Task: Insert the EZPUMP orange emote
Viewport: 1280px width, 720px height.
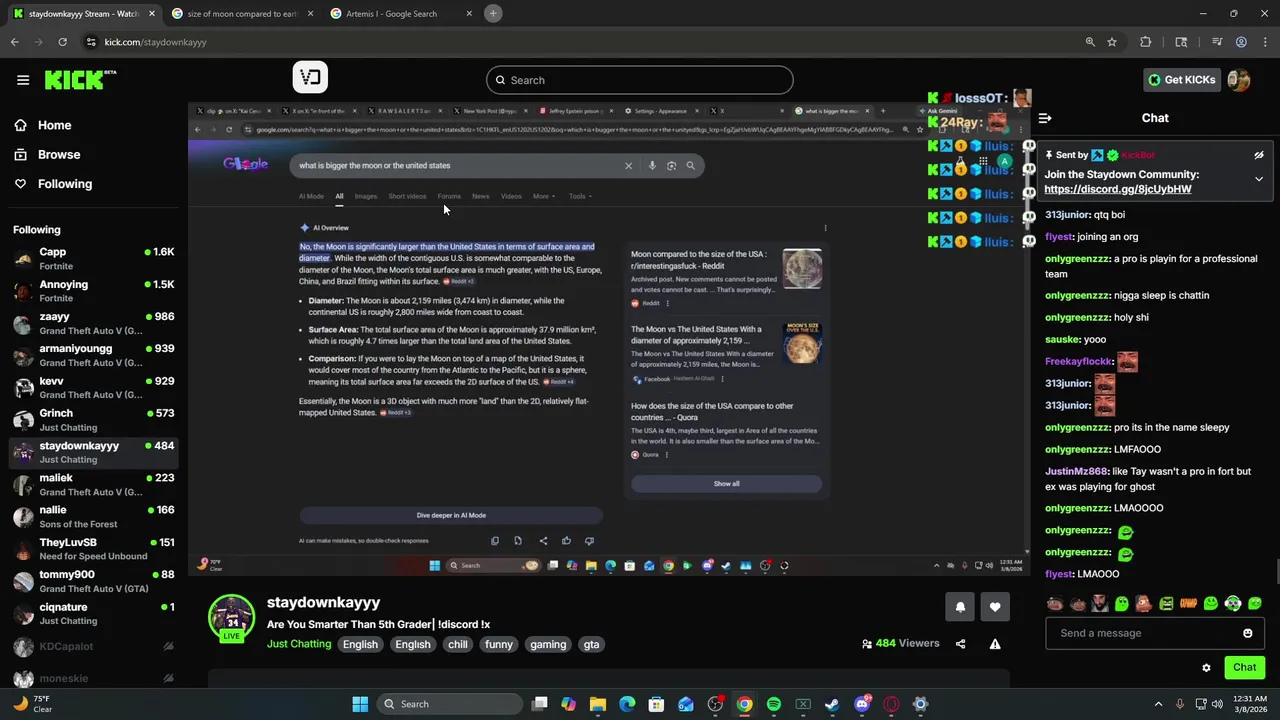Action: click(x=1189, y=603)
